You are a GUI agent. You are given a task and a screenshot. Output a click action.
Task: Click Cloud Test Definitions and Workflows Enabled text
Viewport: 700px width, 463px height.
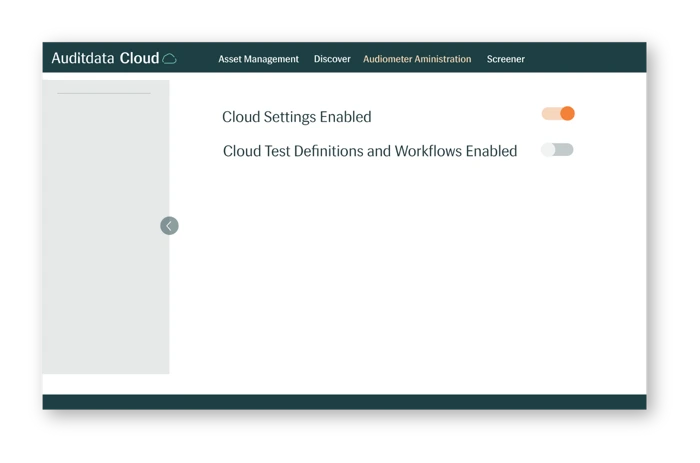pos(369,152)
